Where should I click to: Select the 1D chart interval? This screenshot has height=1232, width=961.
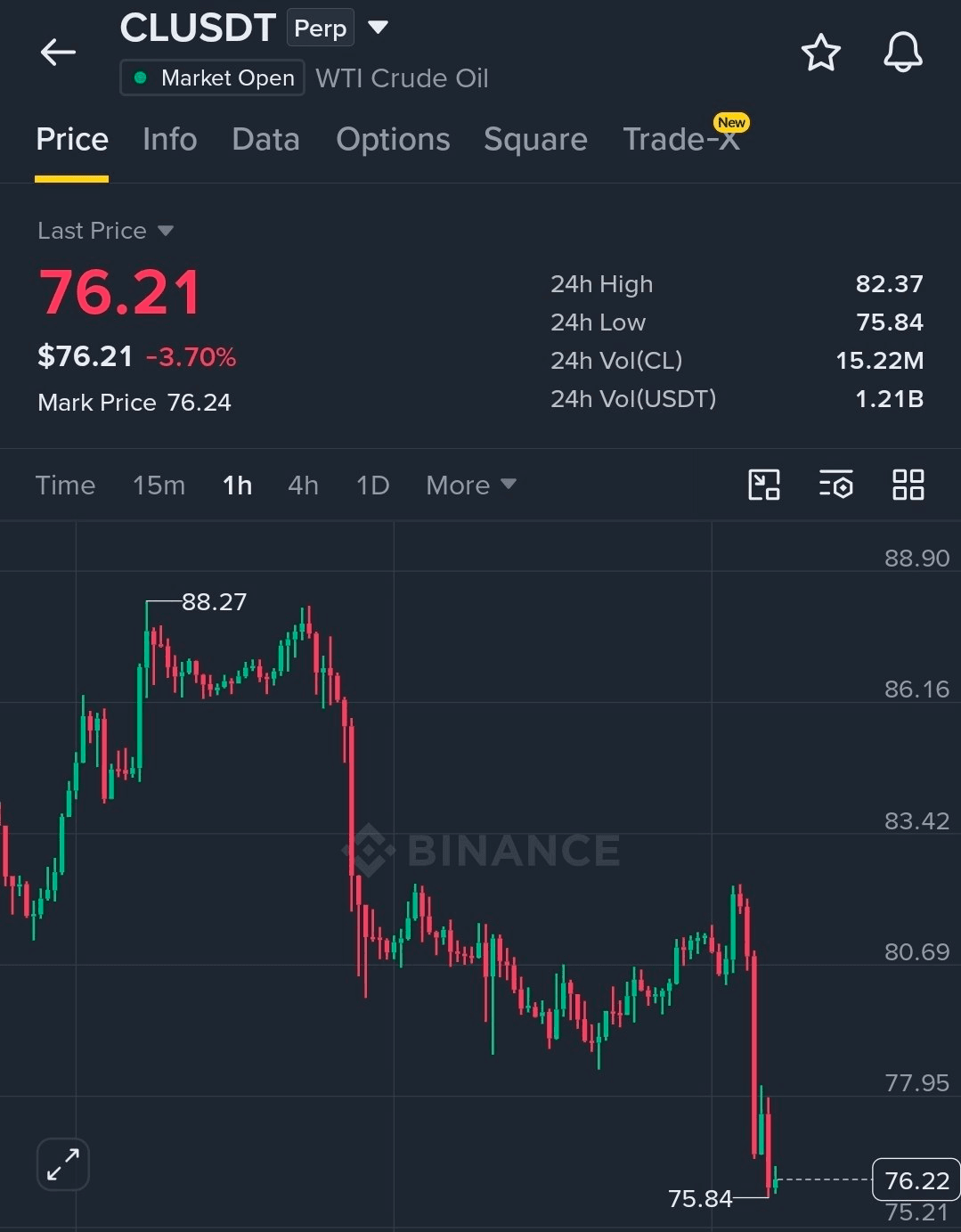click(372, 485)
